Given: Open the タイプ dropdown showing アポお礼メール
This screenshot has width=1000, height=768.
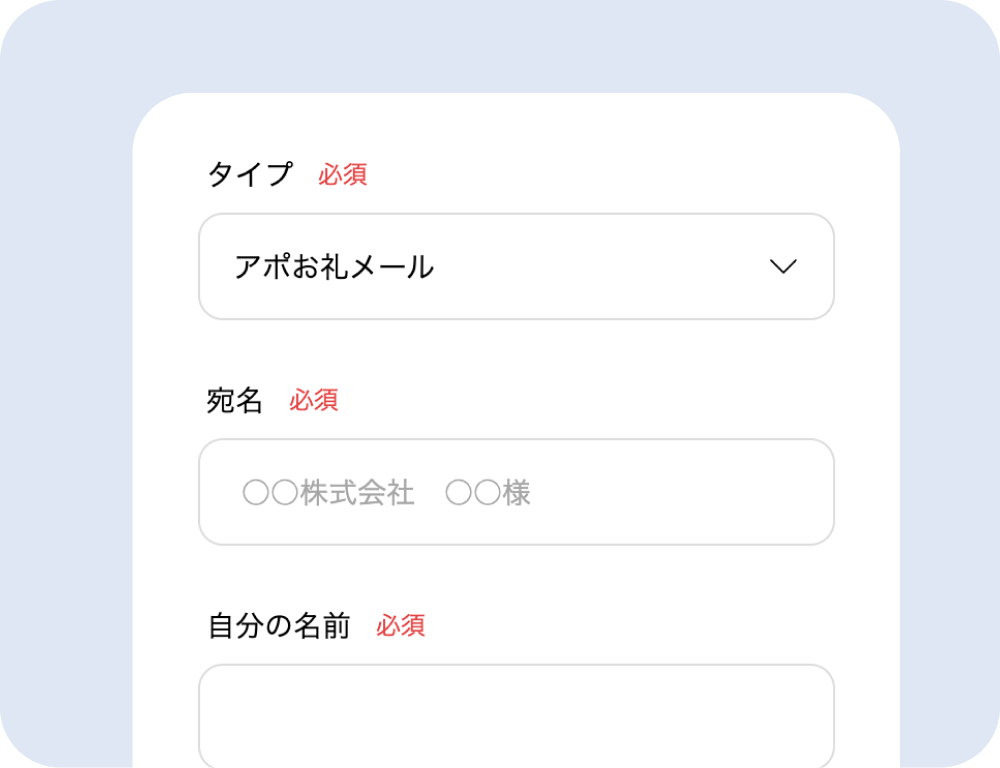Looking at the screenshot, I should [516, 267].
